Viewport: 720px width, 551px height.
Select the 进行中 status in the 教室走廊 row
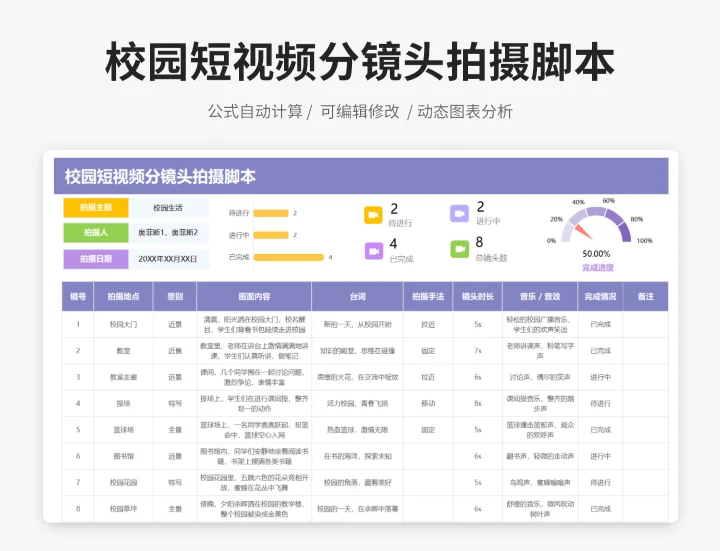[x=600, y=377]
